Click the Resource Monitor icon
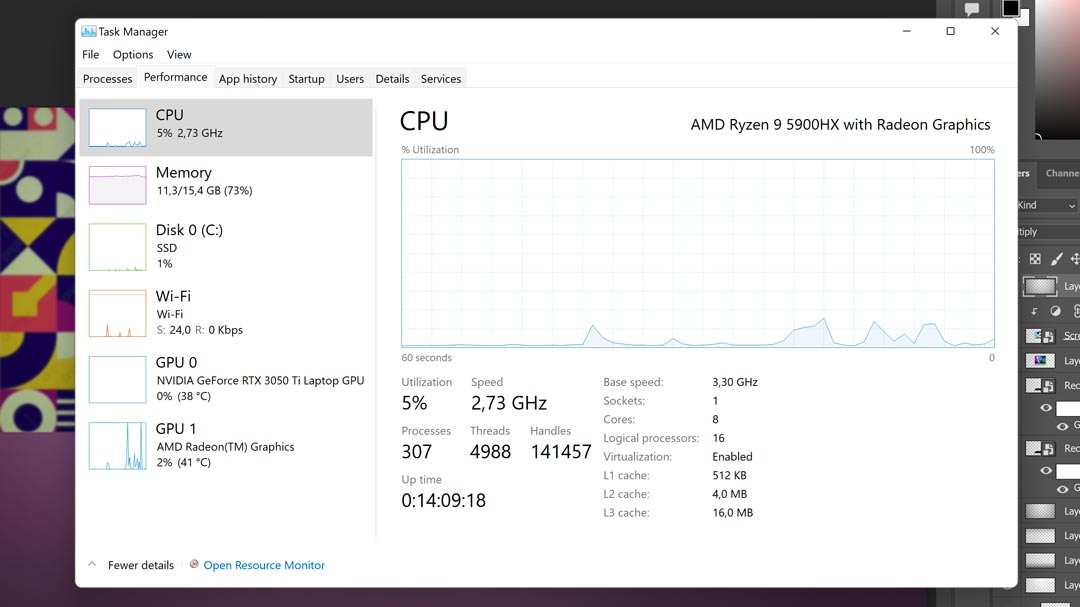The width and height of the screenshot is (1080, 607). tap(194, 565)
